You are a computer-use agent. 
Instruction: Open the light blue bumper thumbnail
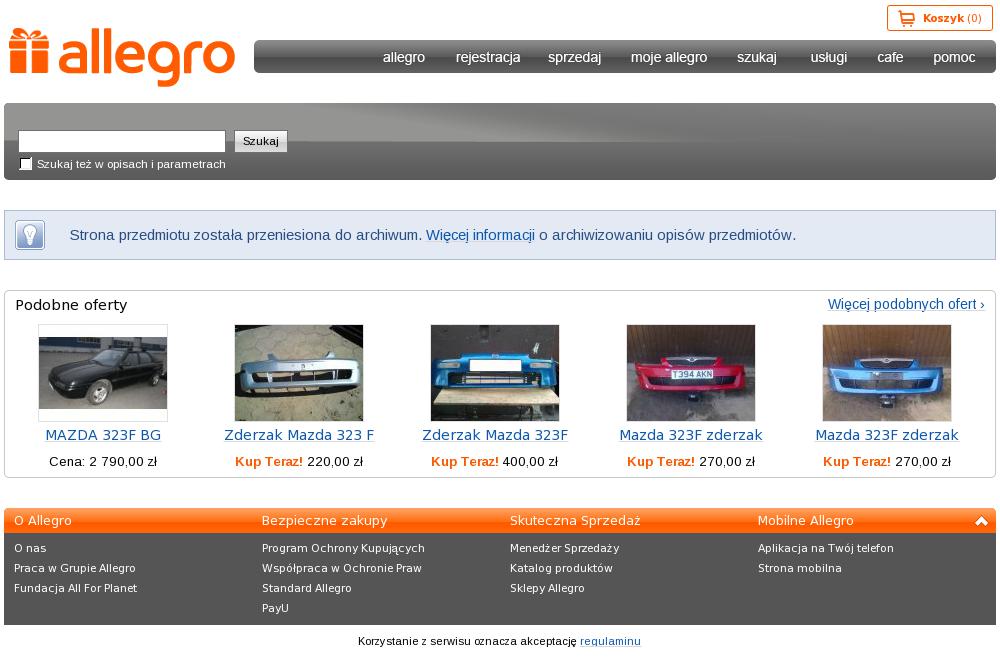click(x=886, y=373)
